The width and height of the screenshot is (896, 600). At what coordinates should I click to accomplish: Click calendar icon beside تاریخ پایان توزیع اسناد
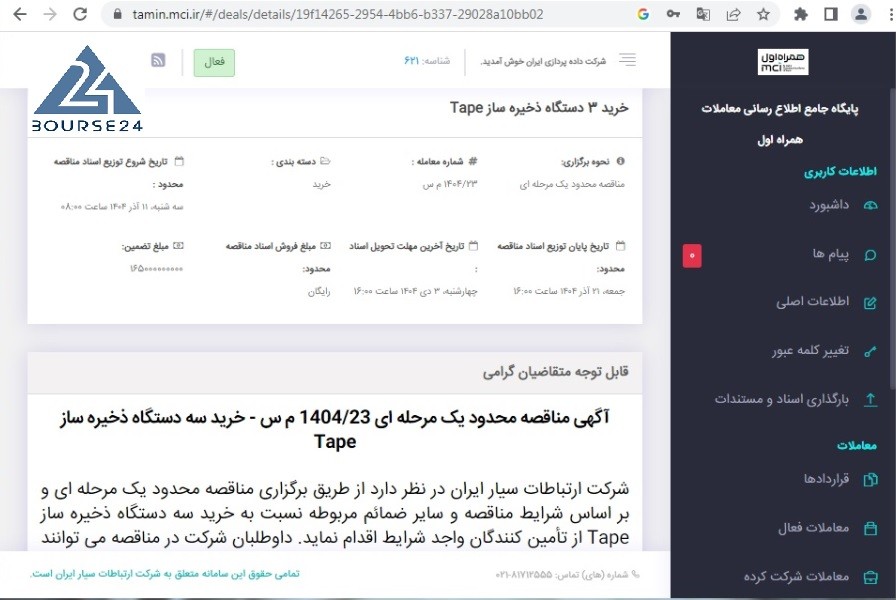point(621,246)
